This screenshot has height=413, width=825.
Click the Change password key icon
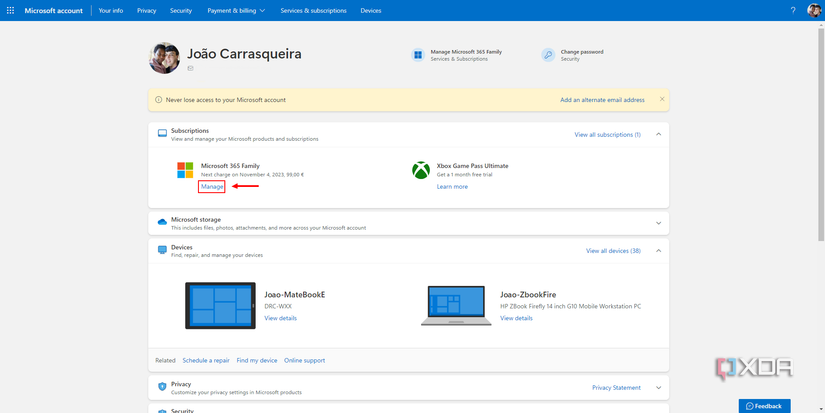pos(548,55)
